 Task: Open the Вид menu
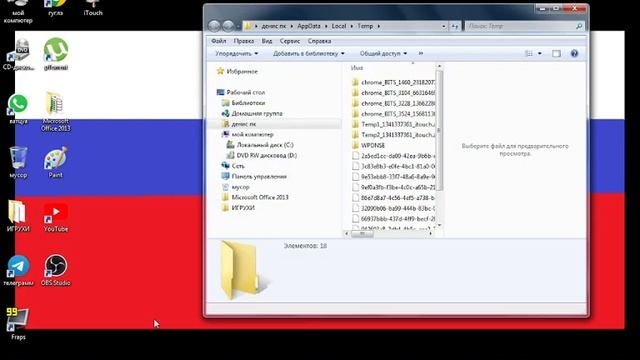267,41
